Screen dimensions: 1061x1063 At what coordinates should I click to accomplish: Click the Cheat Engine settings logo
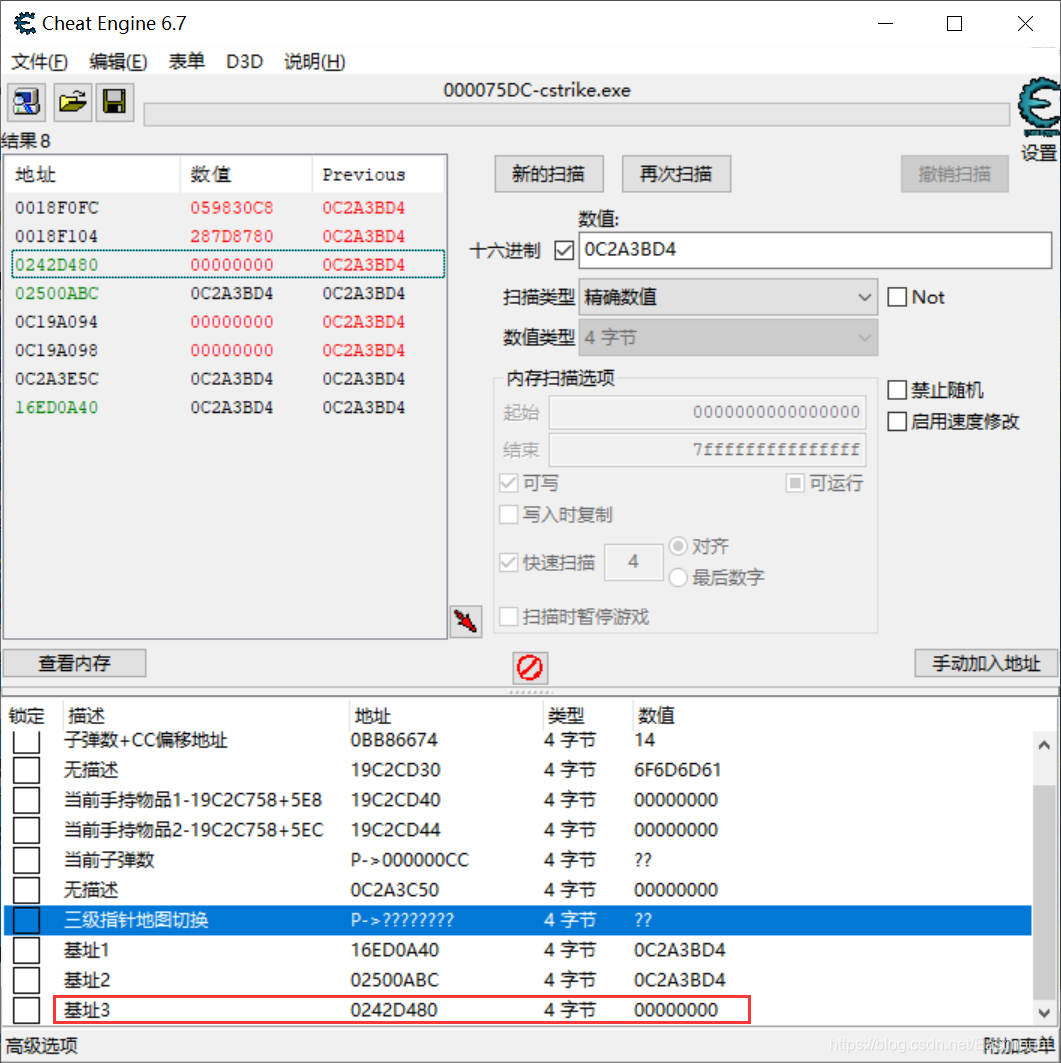coord(1038,108)
